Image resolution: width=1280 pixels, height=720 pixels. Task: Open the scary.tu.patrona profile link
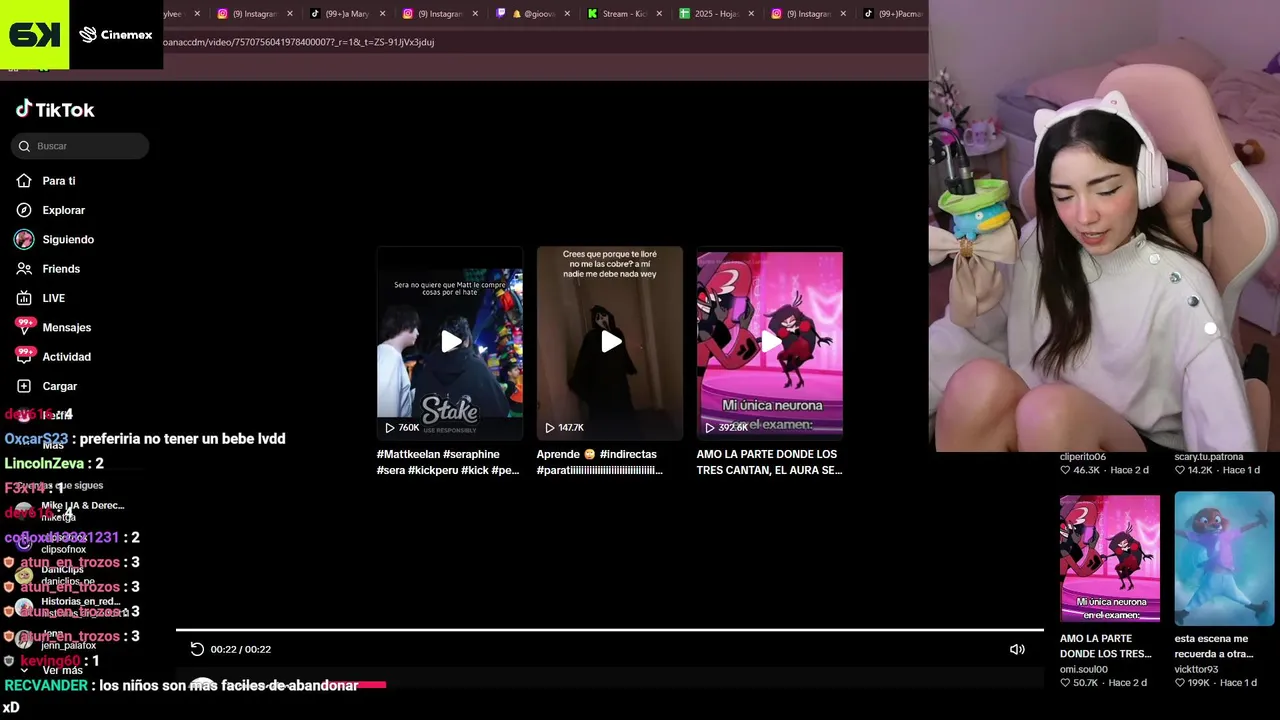(x=1209, y=457)
